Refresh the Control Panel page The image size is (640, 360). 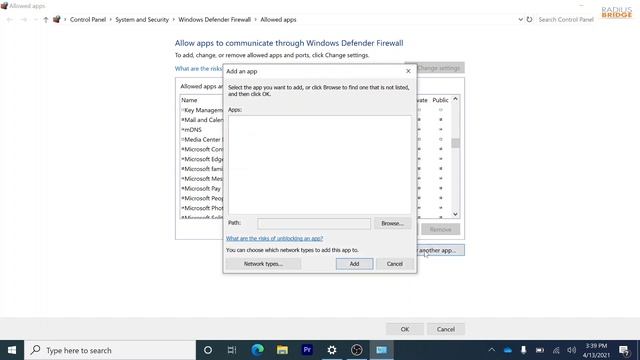(529, 20)
